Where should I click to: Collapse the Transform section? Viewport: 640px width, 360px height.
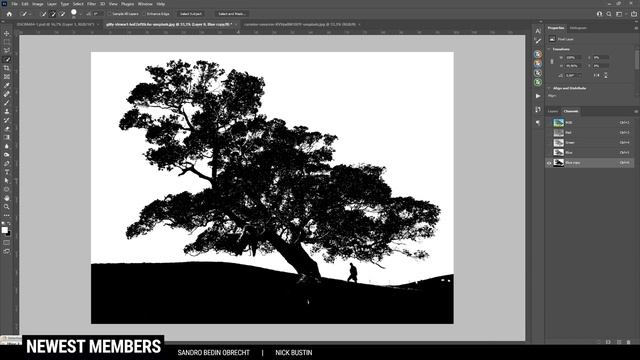pyautogui.click(x=549, y=49)
